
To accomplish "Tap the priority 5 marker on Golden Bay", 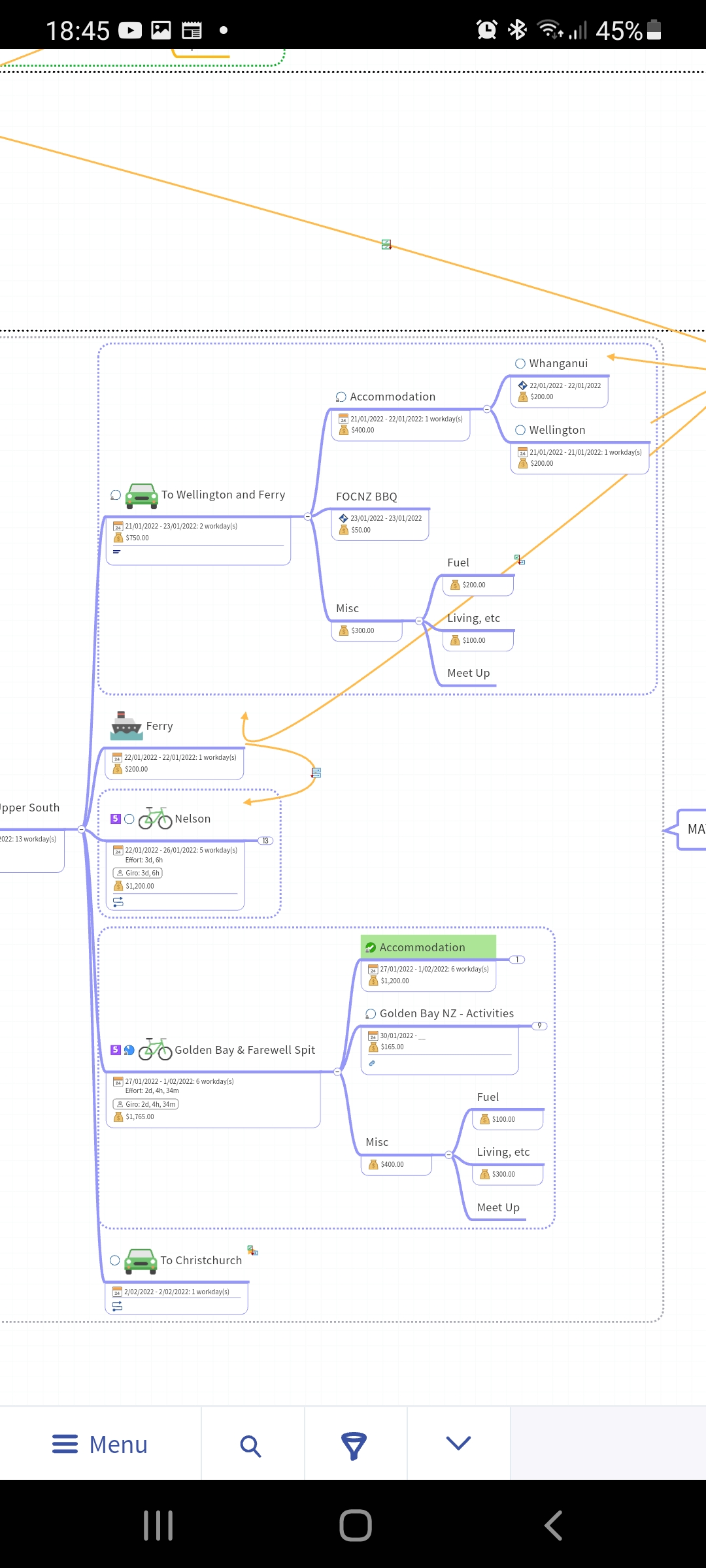I will 116,1050.
